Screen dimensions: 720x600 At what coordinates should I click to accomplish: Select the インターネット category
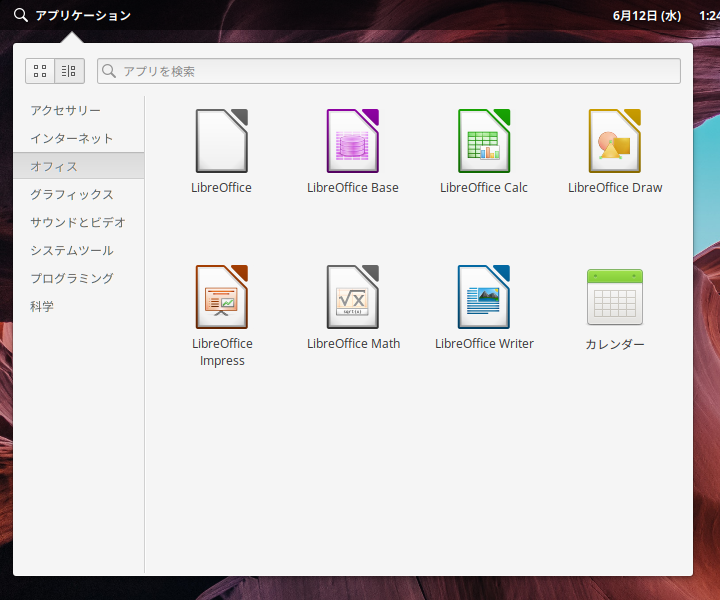[79, 138]
